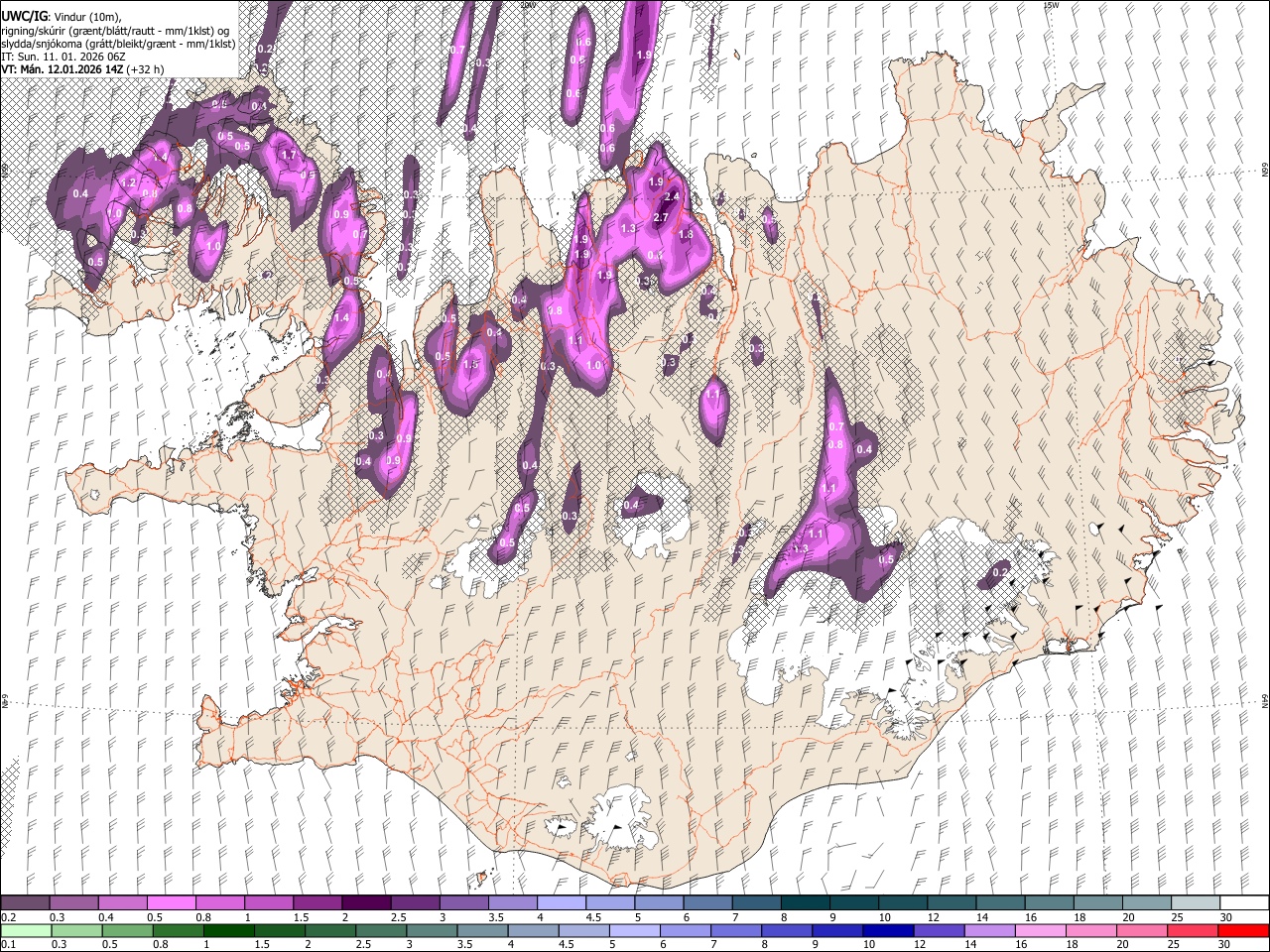
Task: Select the '0.2' label in snow legend
Action: click(x=8, y=917)
